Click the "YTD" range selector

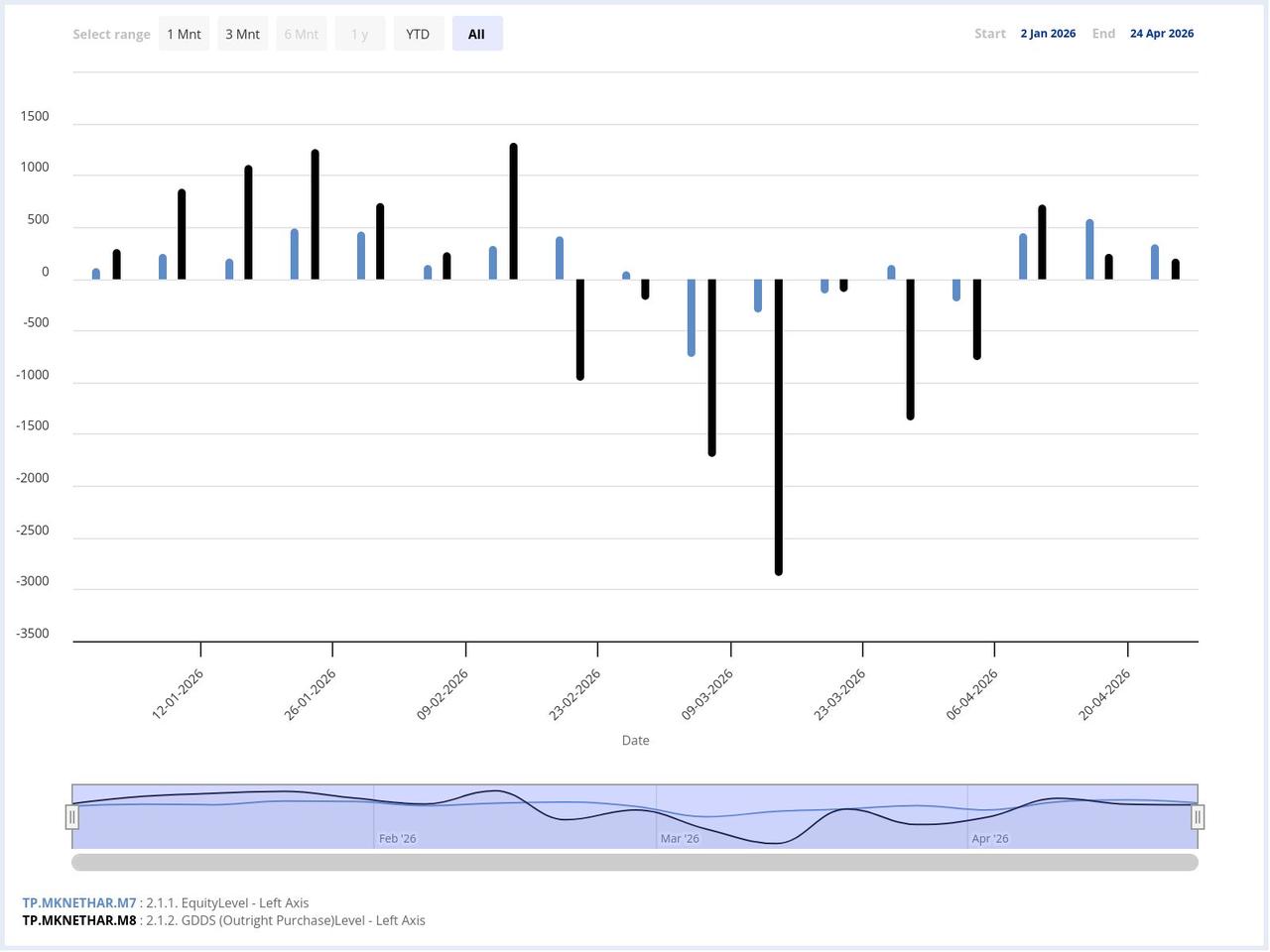(x=418, y=33)
